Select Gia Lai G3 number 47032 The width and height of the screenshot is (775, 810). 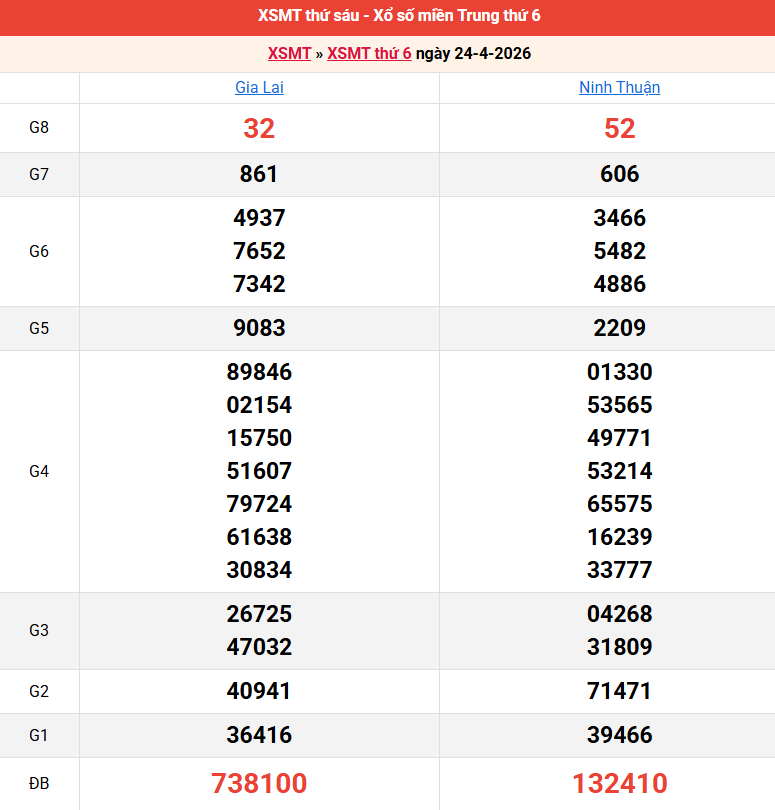(x=259, y=647)
